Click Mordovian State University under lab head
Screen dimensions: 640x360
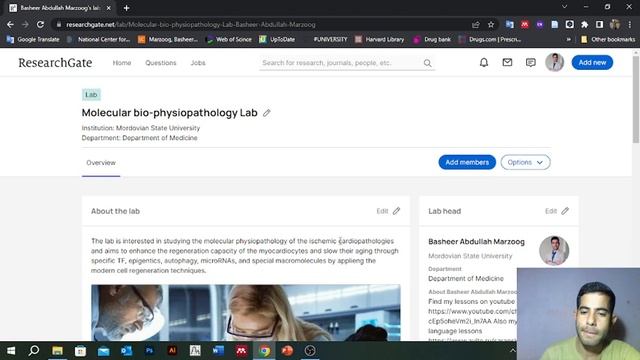(x=470, y=256)
